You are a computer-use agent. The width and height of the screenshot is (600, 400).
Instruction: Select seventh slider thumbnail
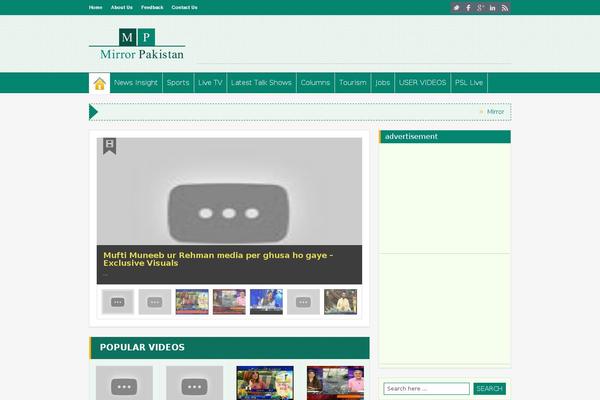tap(341, 302)
